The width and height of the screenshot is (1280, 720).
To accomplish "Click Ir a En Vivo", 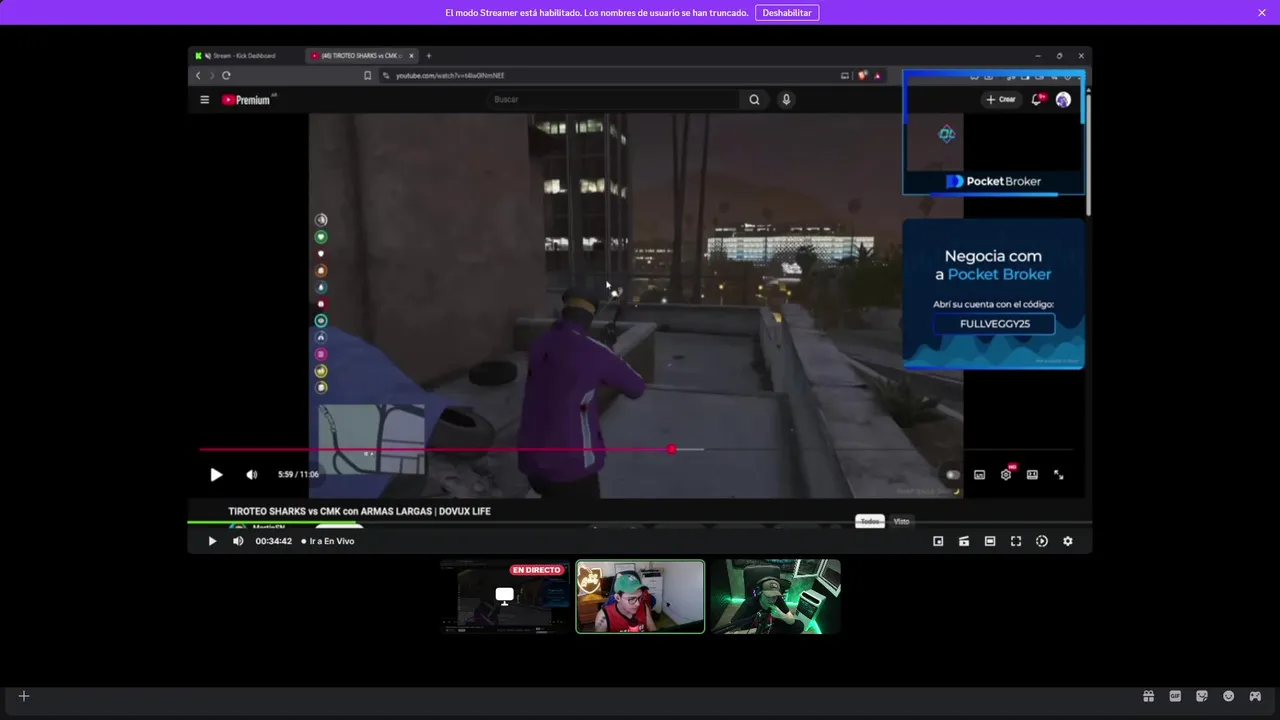I will tap(328, 541).
